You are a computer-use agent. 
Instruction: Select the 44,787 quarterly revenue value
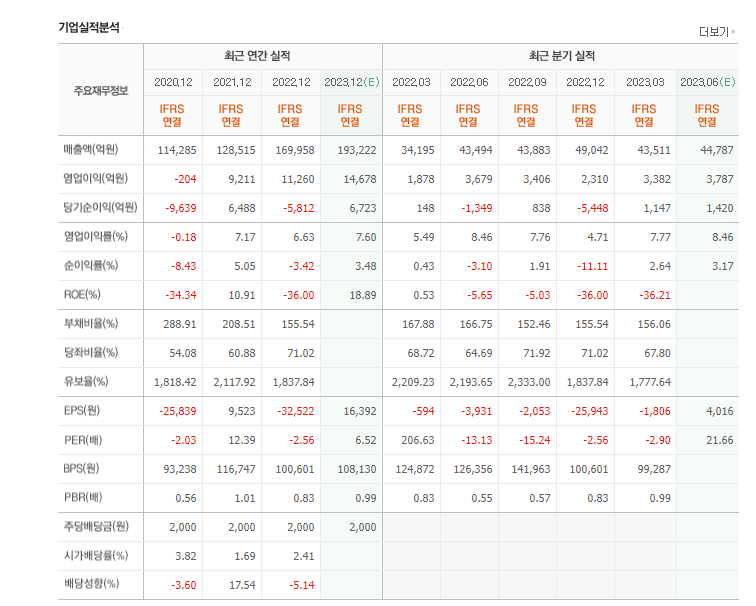(717, 150)
